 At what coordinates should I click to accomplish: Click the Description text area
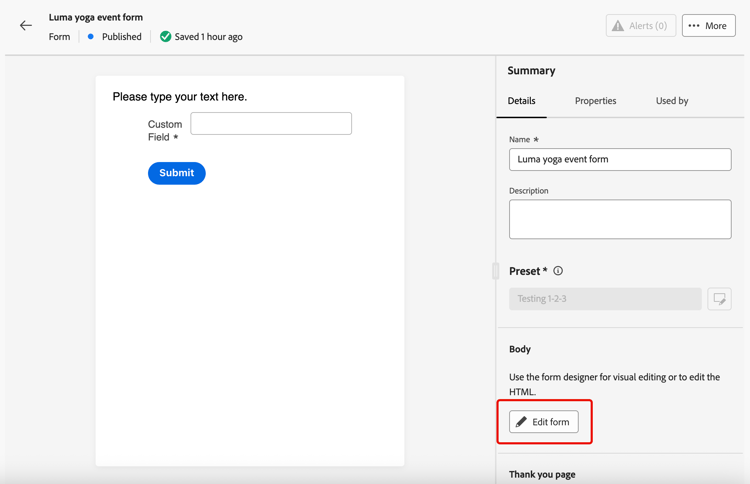(x=620, y=219)
